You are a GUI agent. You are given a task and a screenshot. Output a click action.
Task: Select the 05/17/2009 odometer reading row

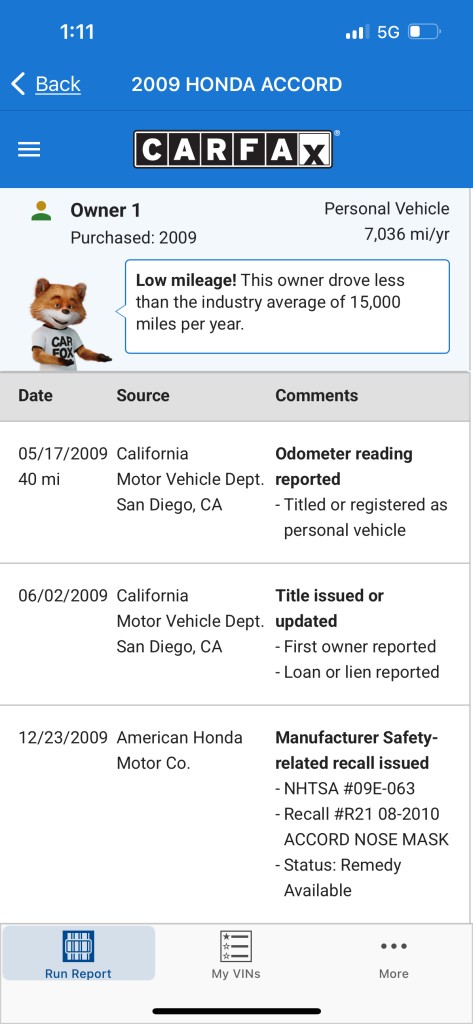tap(236, 492)
